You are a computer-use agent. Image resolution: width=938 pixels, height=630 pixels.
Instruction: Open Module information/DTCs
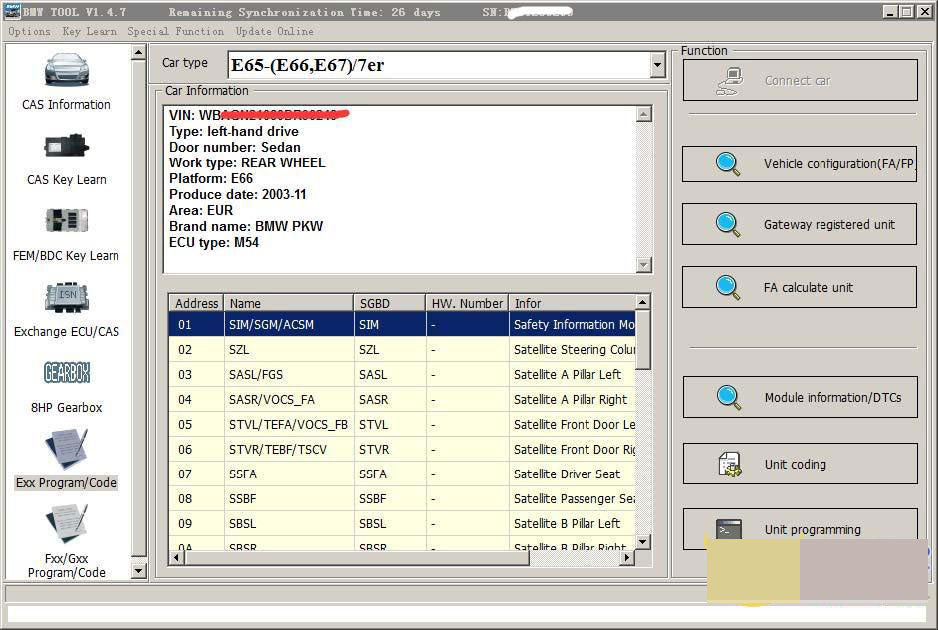coord(800,397)
